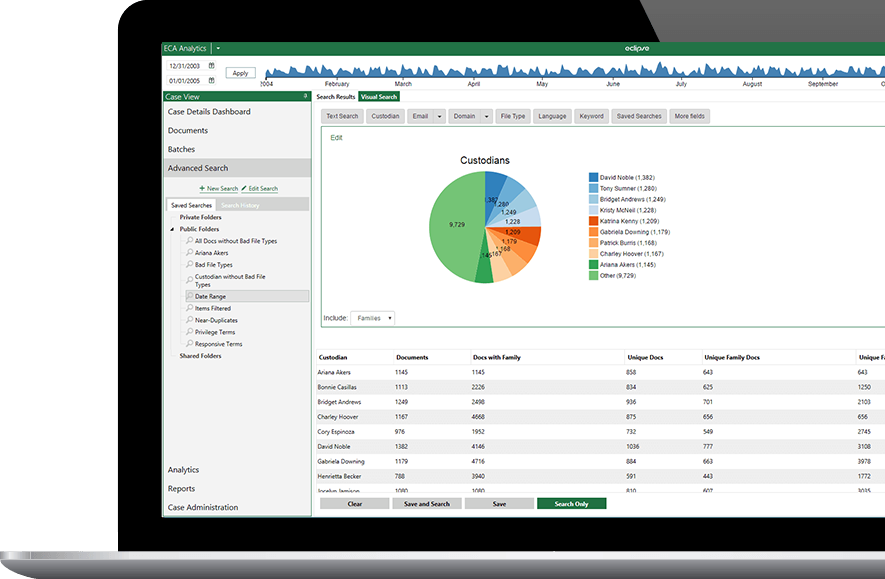Image resolution: width=885 pixels, height=579 pixels.
Task: Open Case Administration section
Action: tap(203, 507)
